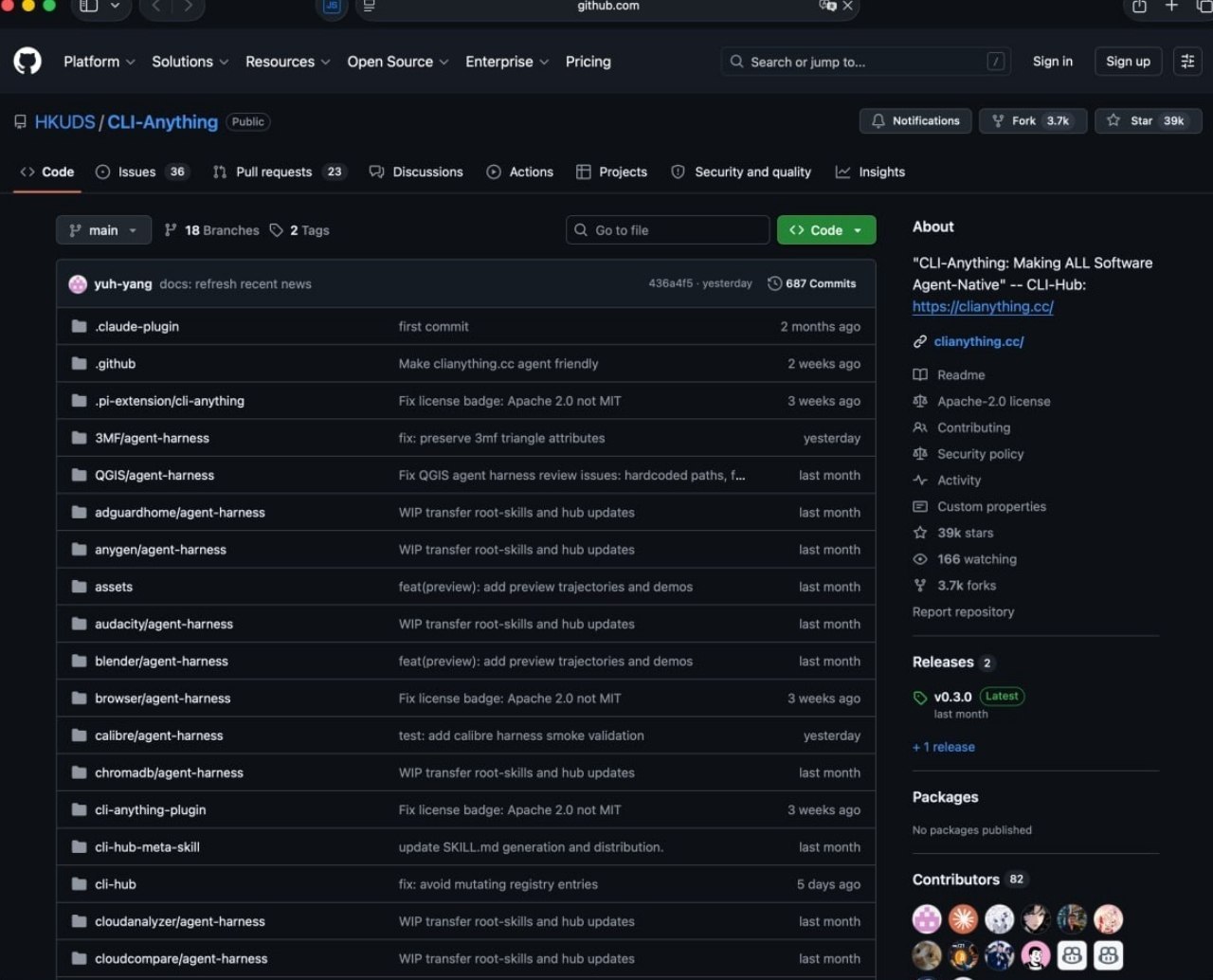Focus the Search or jump to field
Viewport: 1213px width, 980px height.
coord(866,62)
